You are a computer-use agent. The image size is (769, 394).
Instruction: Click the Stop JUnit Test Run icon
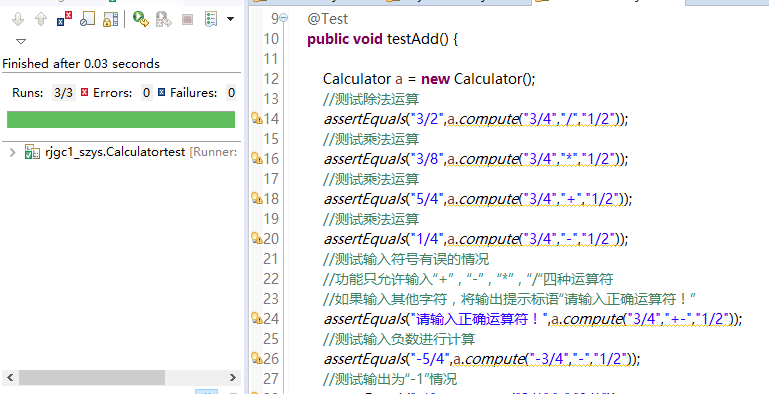[187, 19]
